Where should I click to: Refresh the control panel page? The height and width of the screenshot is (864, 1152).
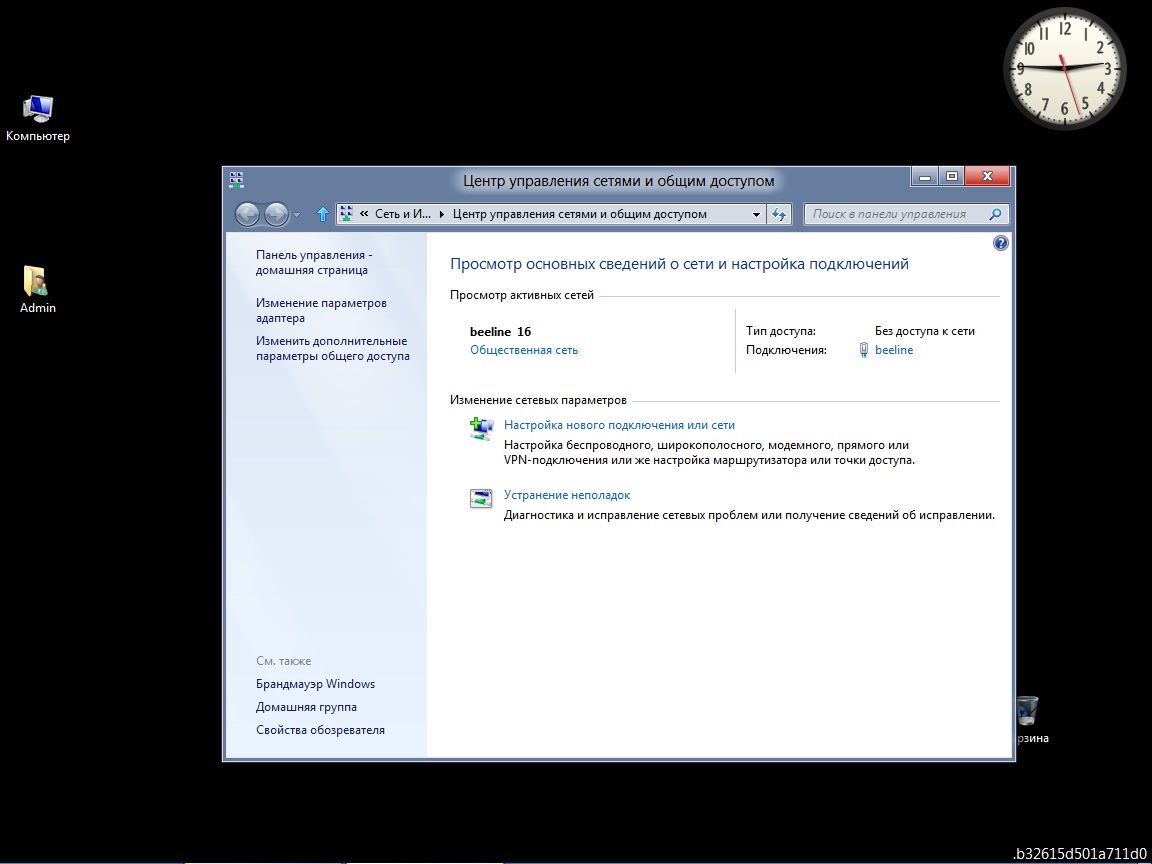click(x=778, y=215)
